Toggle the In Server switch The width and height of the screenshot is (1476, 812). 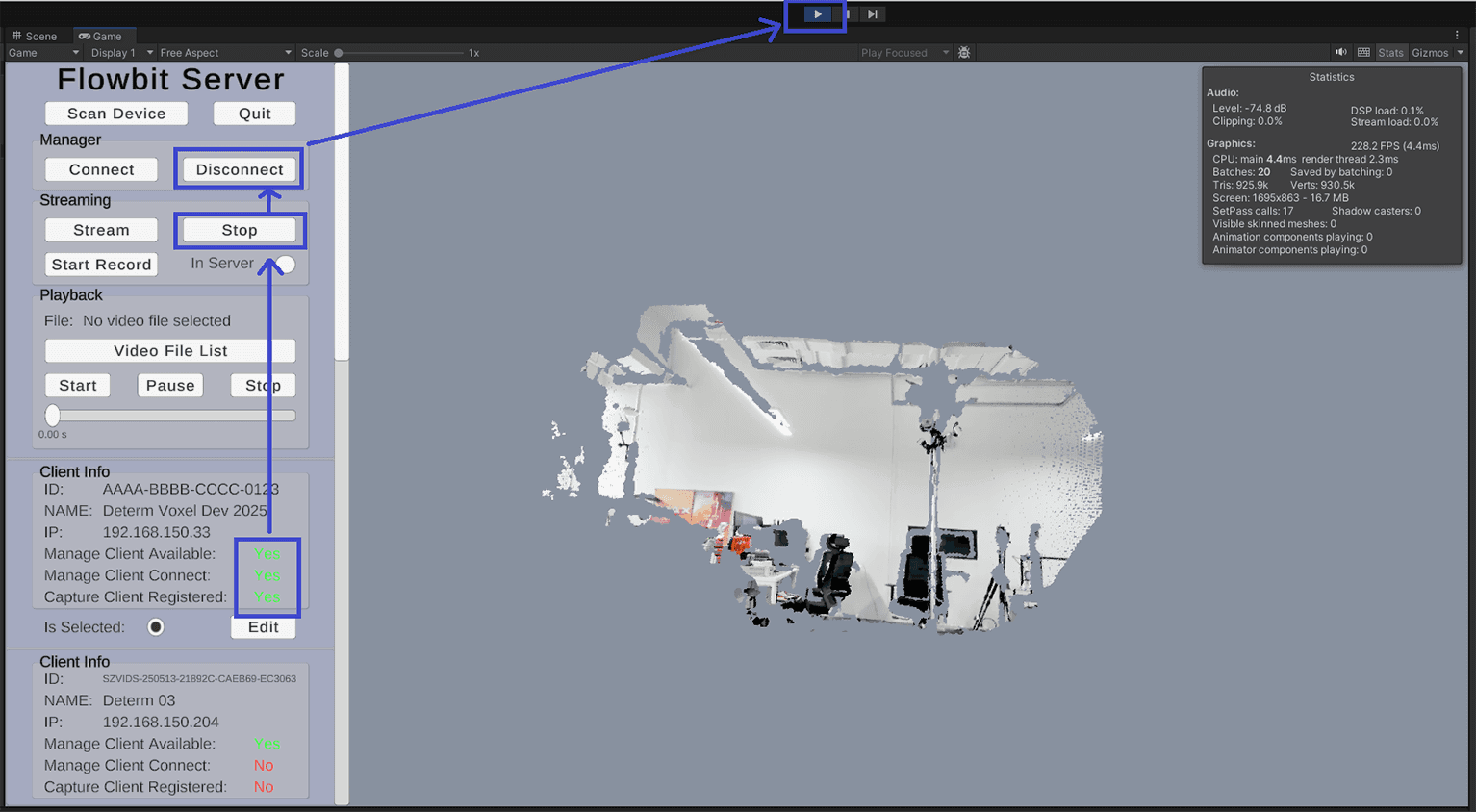pyautogui.click(x=283, y=264)
